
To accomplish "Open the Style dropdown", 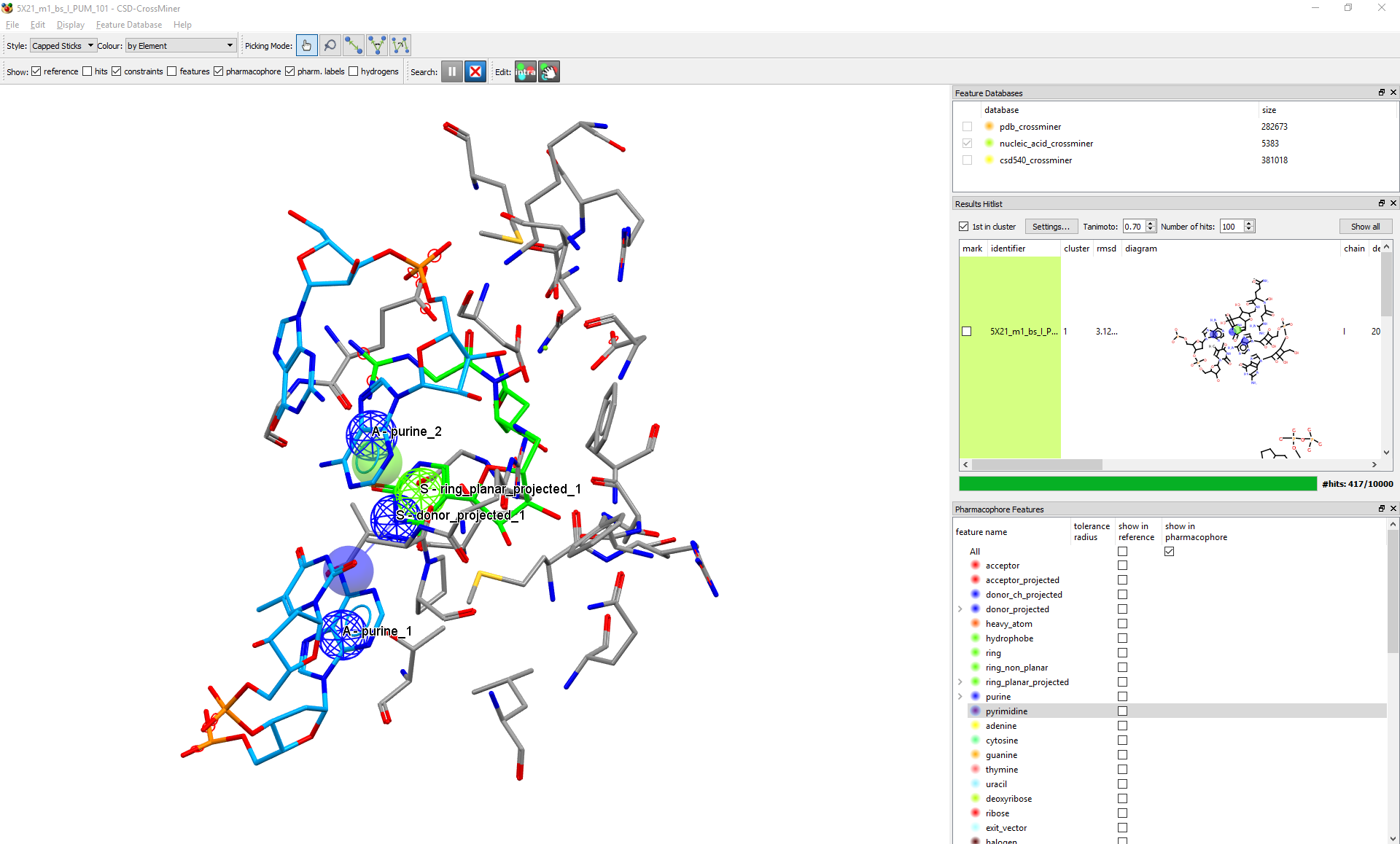I will point(63,46).
